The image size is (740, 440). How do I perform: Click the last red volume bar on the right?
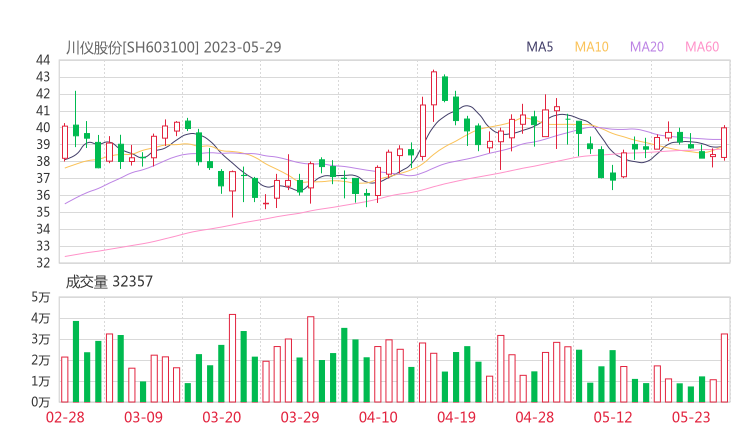click(724, 368)
